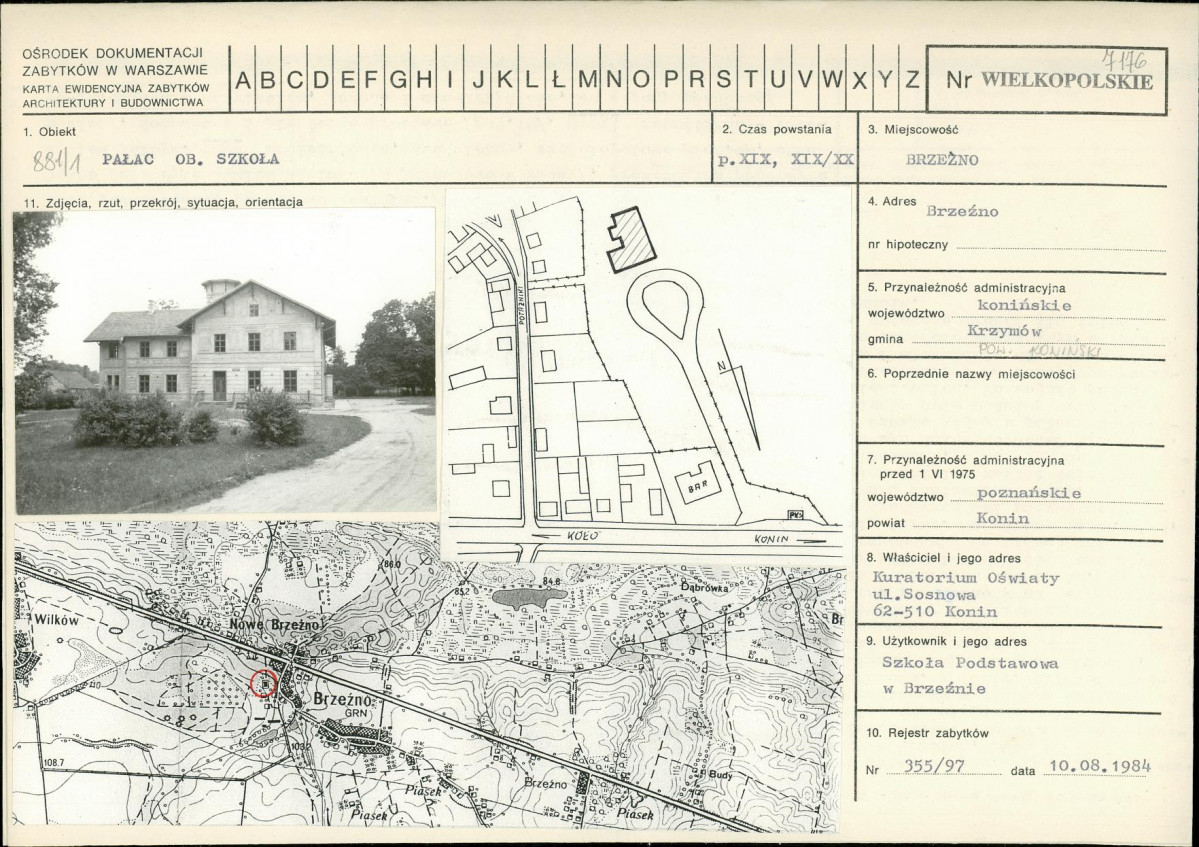The width and height of the screenshot is (1199, 847).
Task: Click letter 'S' in the alphabet index
Action: (723, 80)
